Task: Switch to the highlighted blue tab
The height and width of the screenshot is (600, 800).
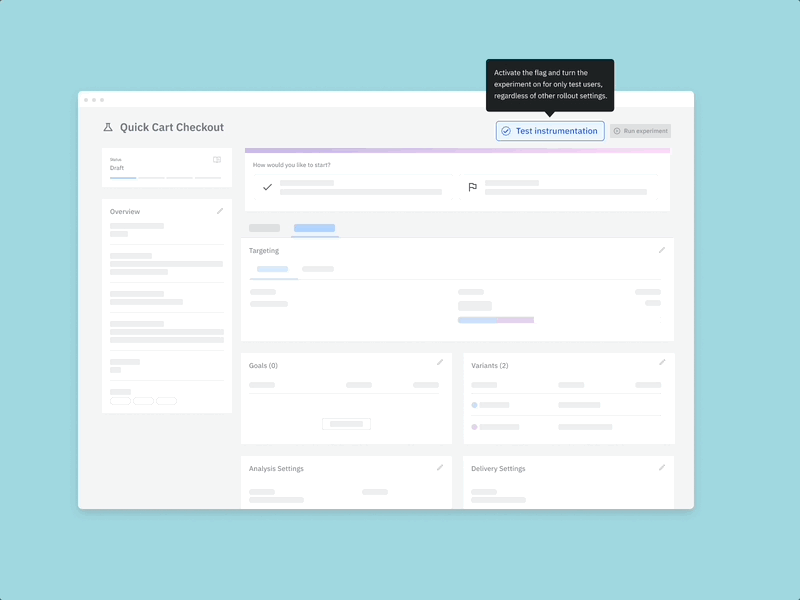Action: point(314,227)
